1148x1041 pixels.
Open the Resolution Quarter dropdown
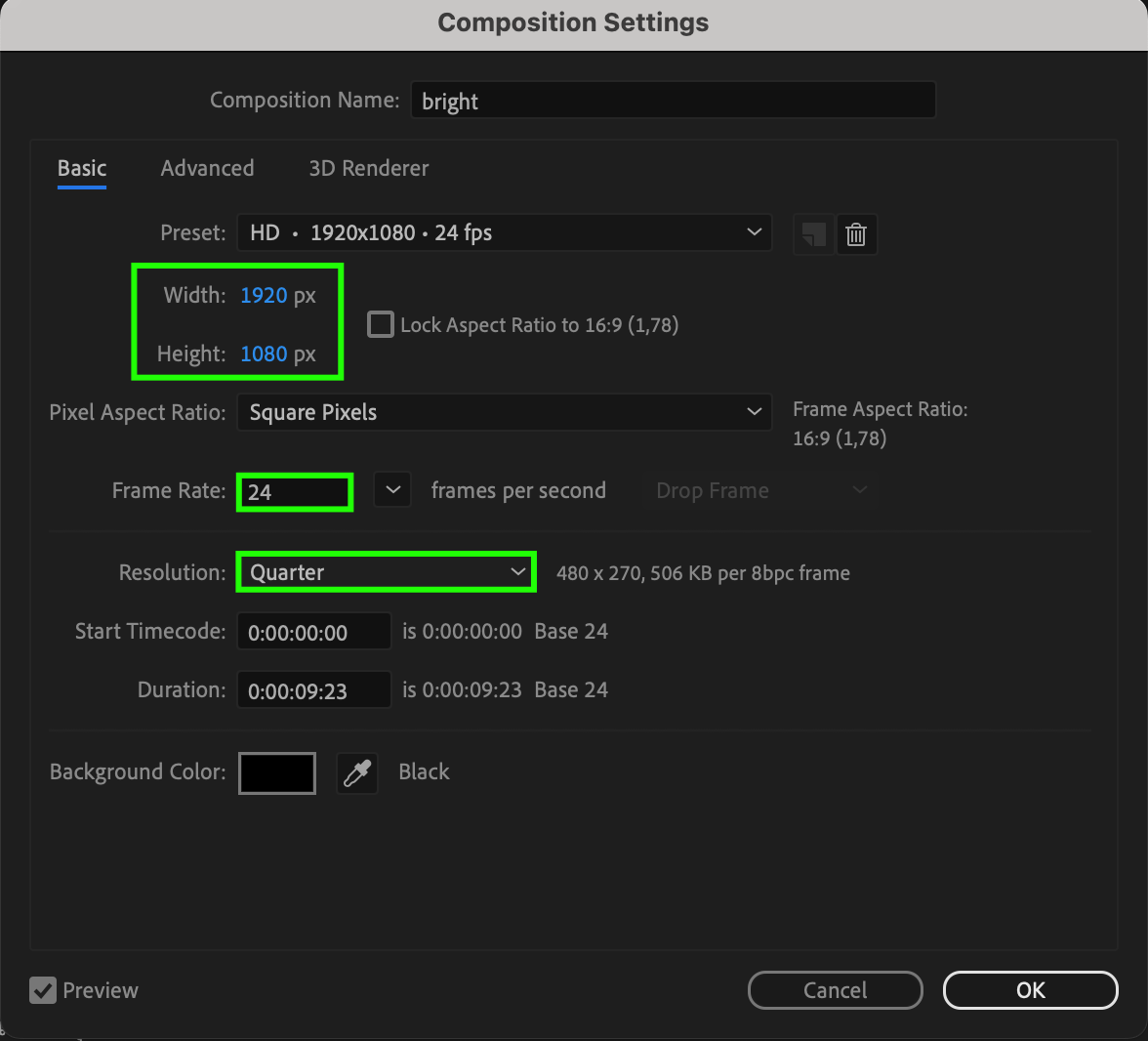click(x=387, y=572)
